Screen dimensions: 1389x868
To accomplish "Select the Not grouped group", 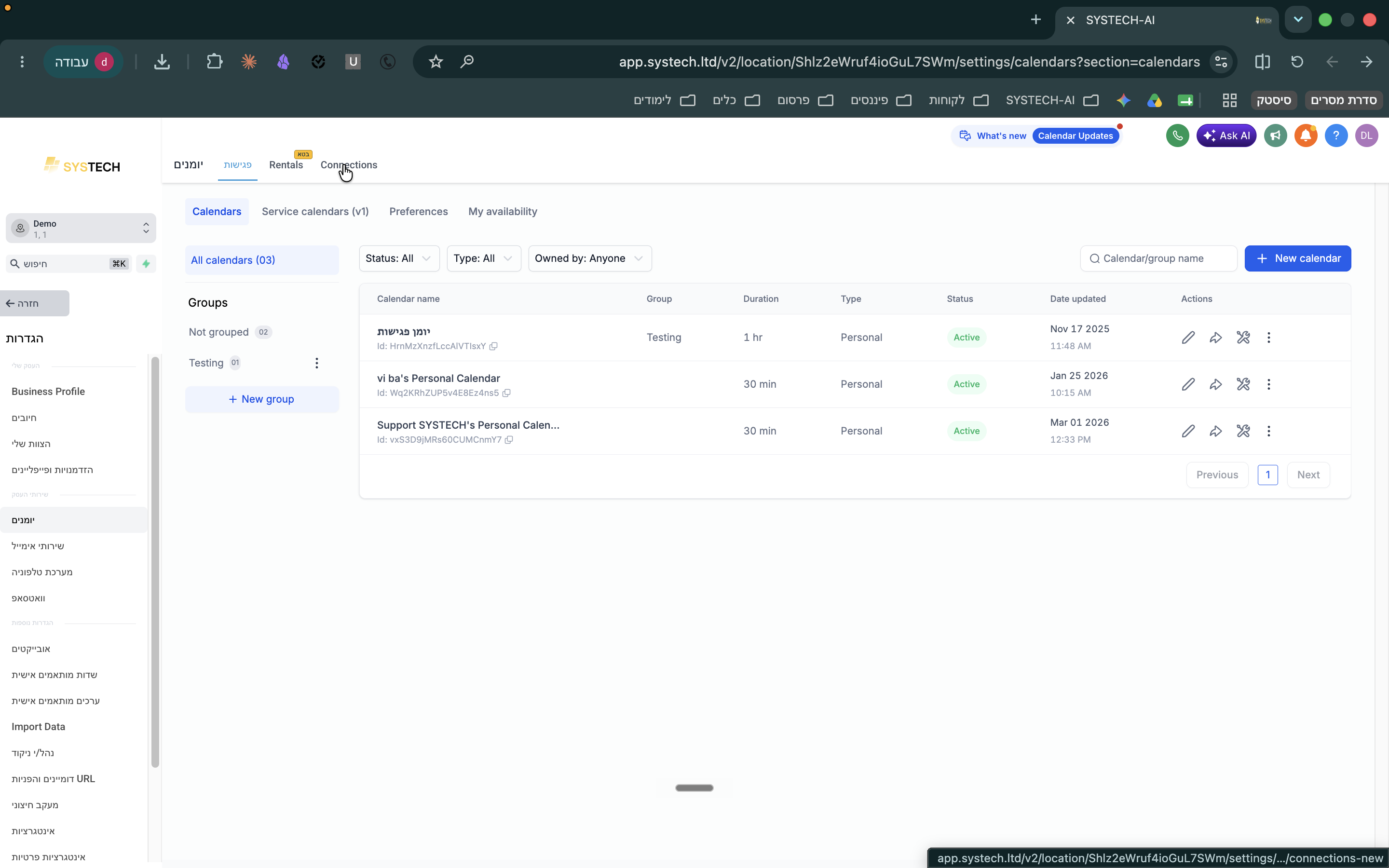I will pos(230,332).
